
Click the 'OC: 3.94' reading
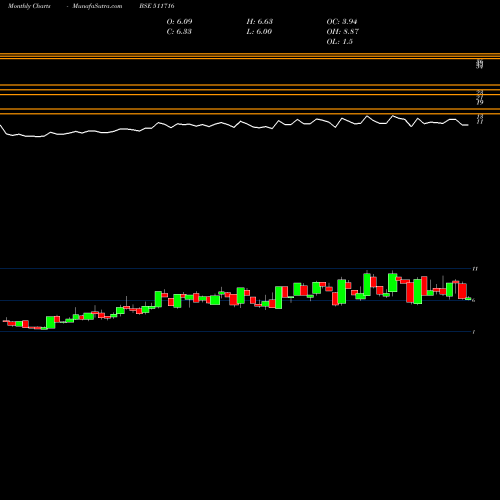click(x=342, y=22)
